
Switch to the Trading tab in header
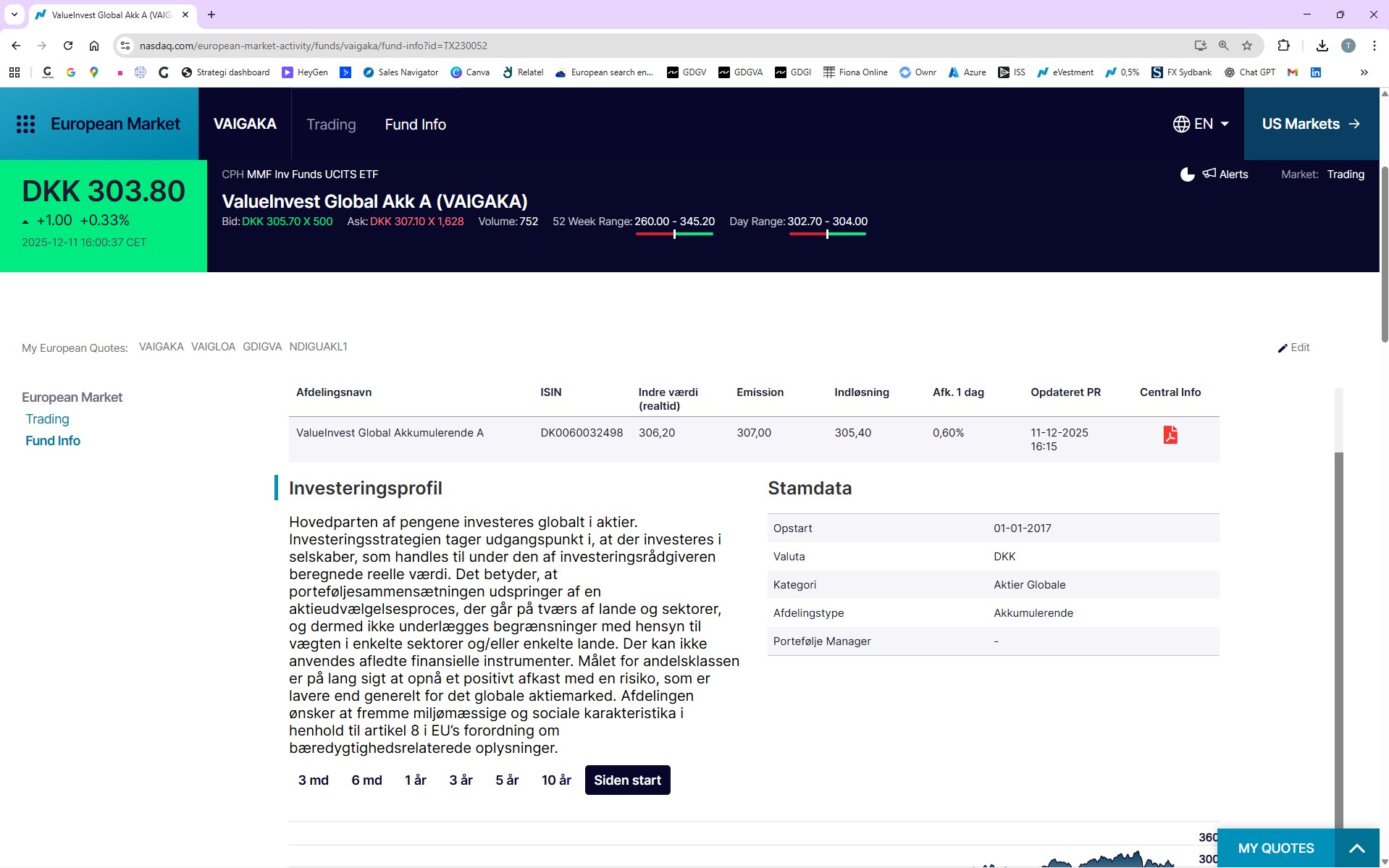[x=331, y=125]
